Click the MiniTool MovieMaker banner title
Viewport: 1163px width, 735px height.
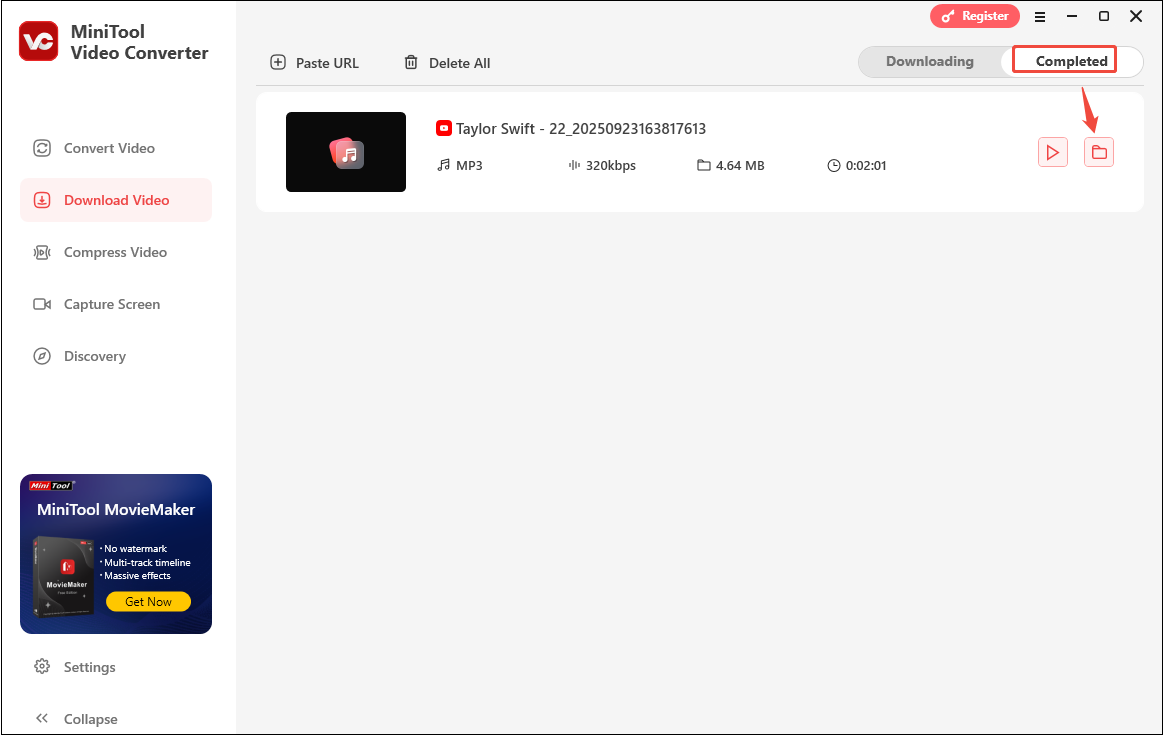116,510
